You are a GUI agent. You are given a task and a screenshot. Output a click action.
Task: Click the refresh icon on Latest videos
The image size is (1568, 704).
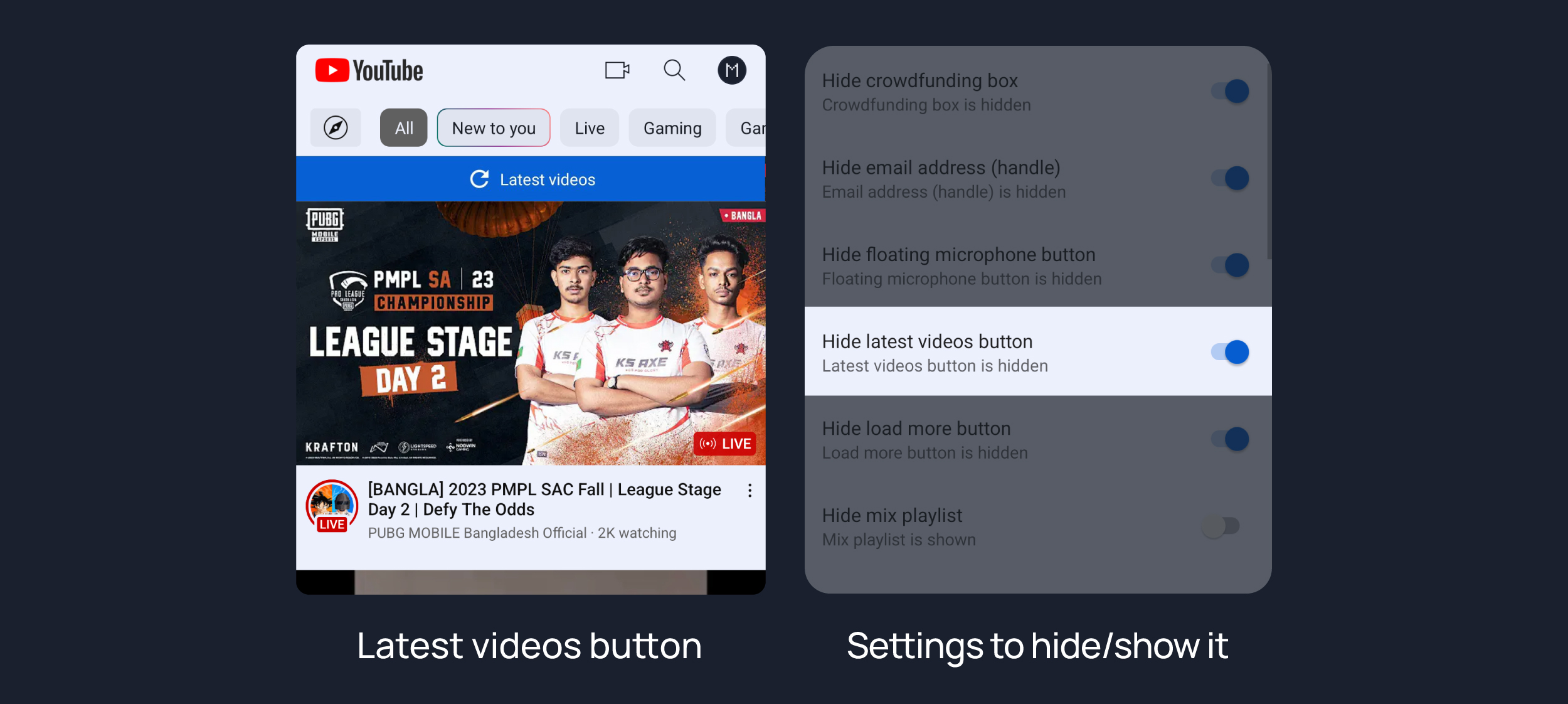[480, 179]
